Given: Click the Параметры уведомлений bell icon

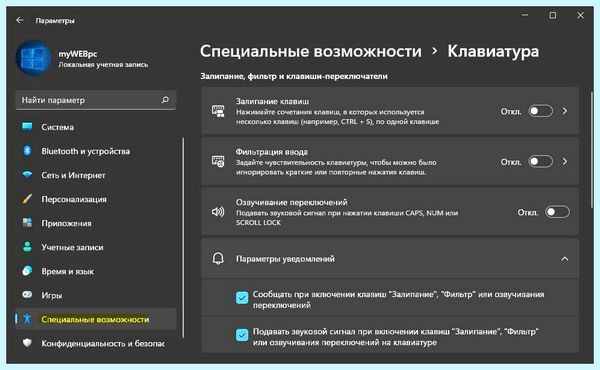Looking at the screenshot, I should 218,259.
